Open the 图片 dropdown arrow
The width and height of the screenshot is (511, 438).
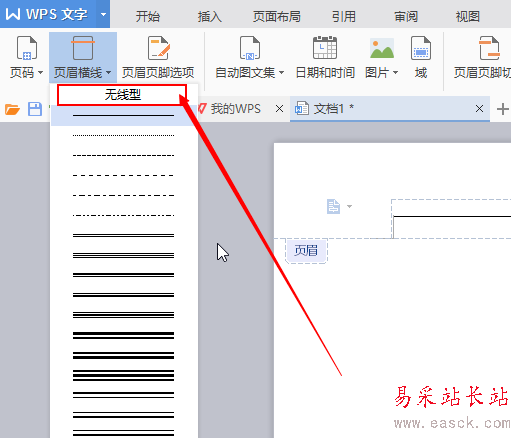pyautogui.click(x=395, y=72)
